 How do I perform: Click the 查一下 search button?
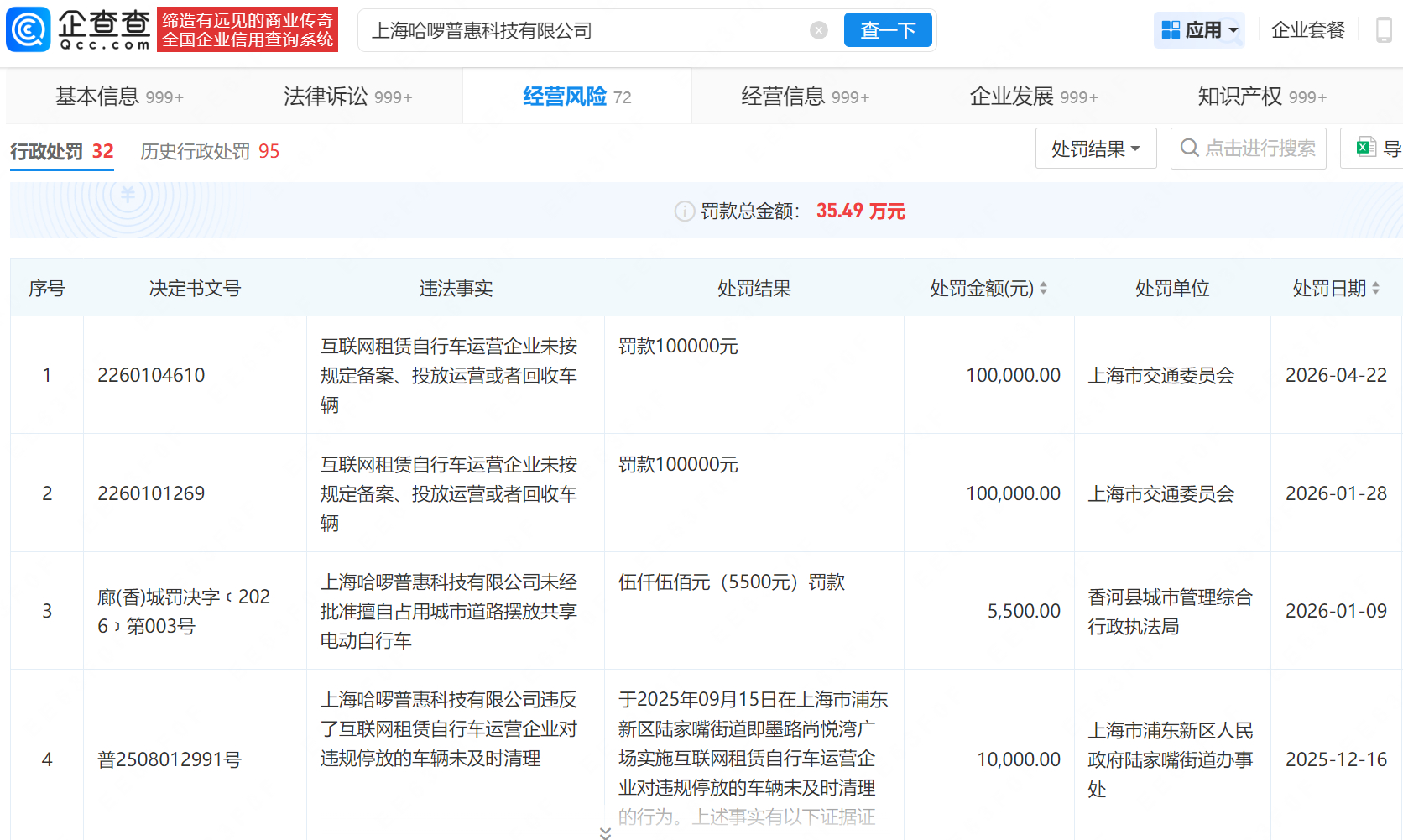(887, 29)
